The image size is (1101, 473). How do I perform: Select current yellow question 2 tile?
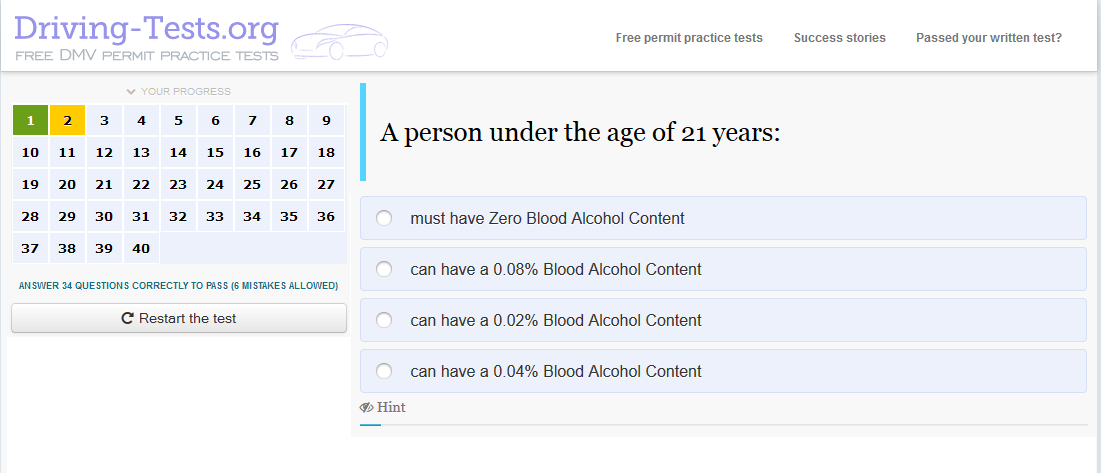[x=67, y=121]
